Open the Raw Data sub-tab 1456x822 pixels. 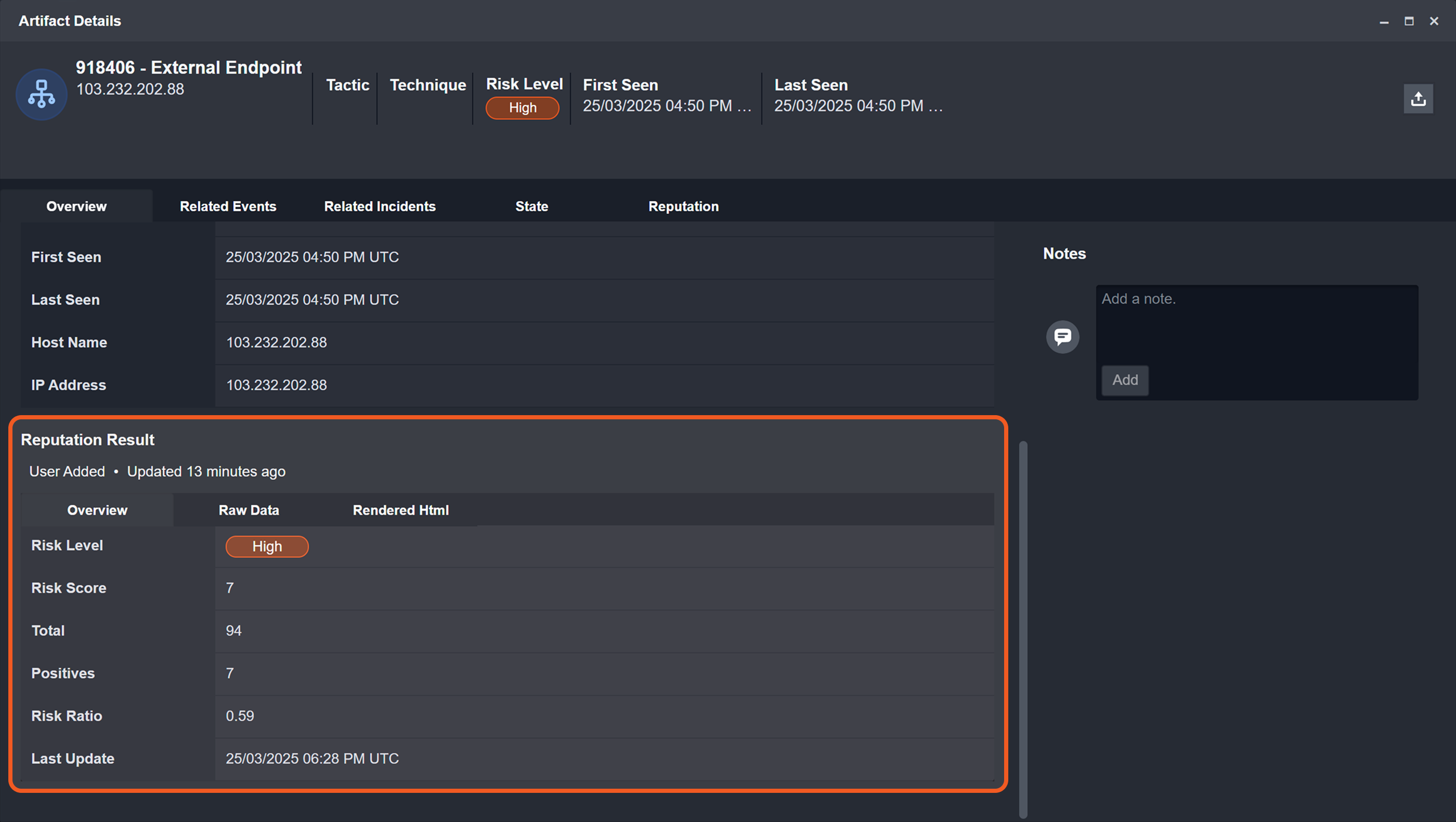click(249, 510)
